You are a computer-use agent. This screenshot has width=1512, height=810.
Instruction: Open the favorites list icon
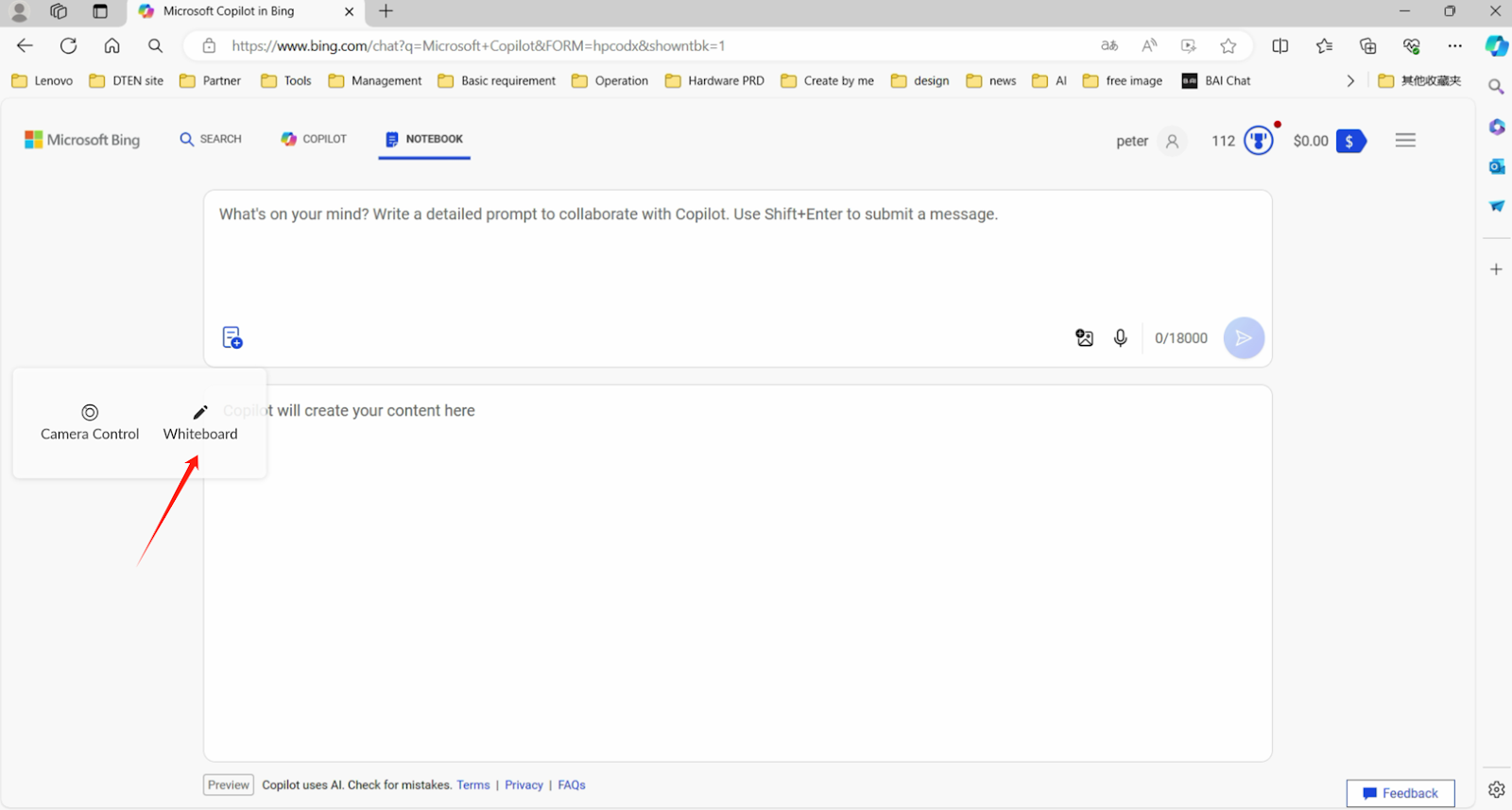pos(1324,45)
